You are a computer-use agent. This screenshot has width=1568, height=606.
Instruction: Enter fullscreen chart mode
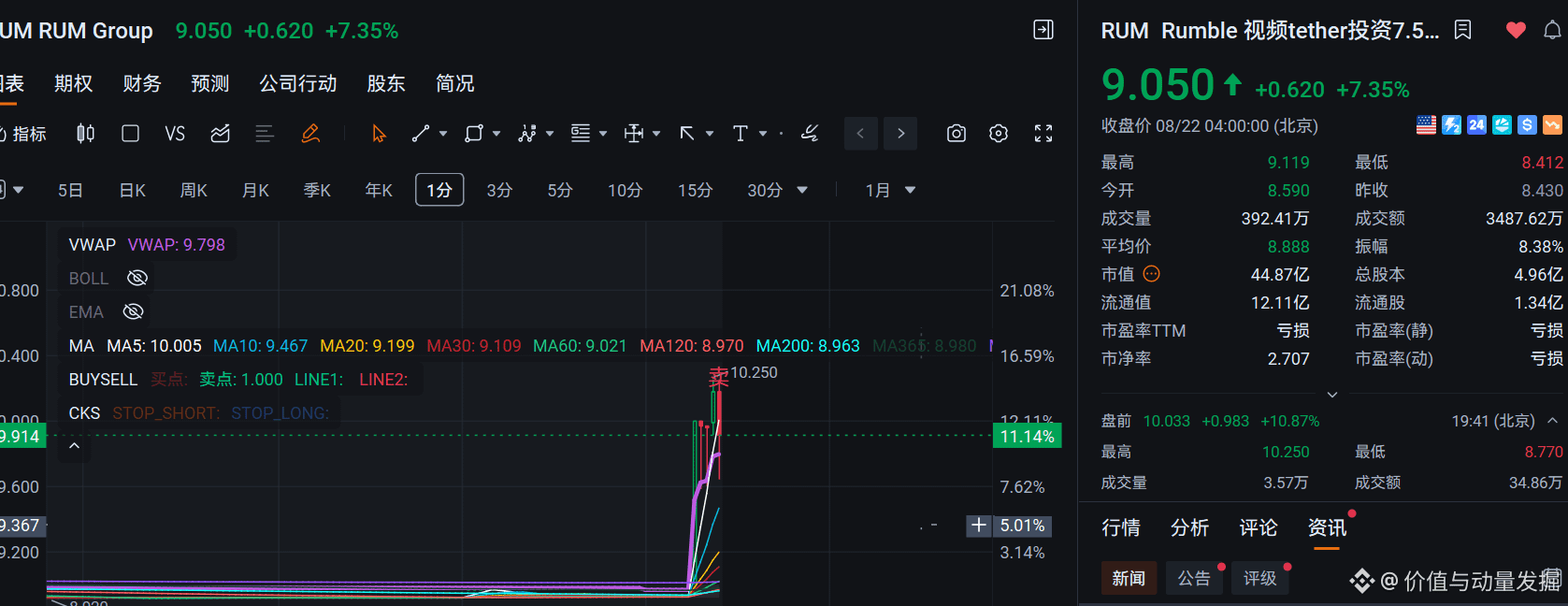pyautogui.click(x=1043, y=134)
